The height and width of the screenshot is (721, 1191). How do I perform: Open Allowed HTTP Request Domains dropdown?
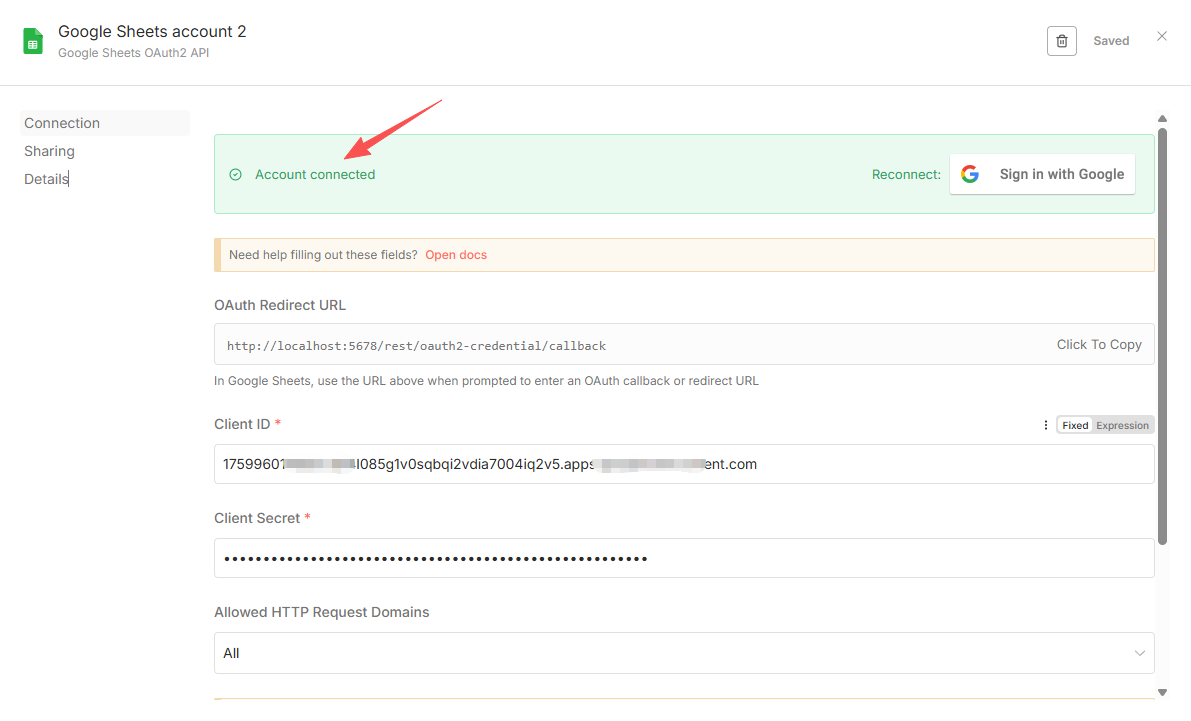pyautogui.click(x=683, y=653)
